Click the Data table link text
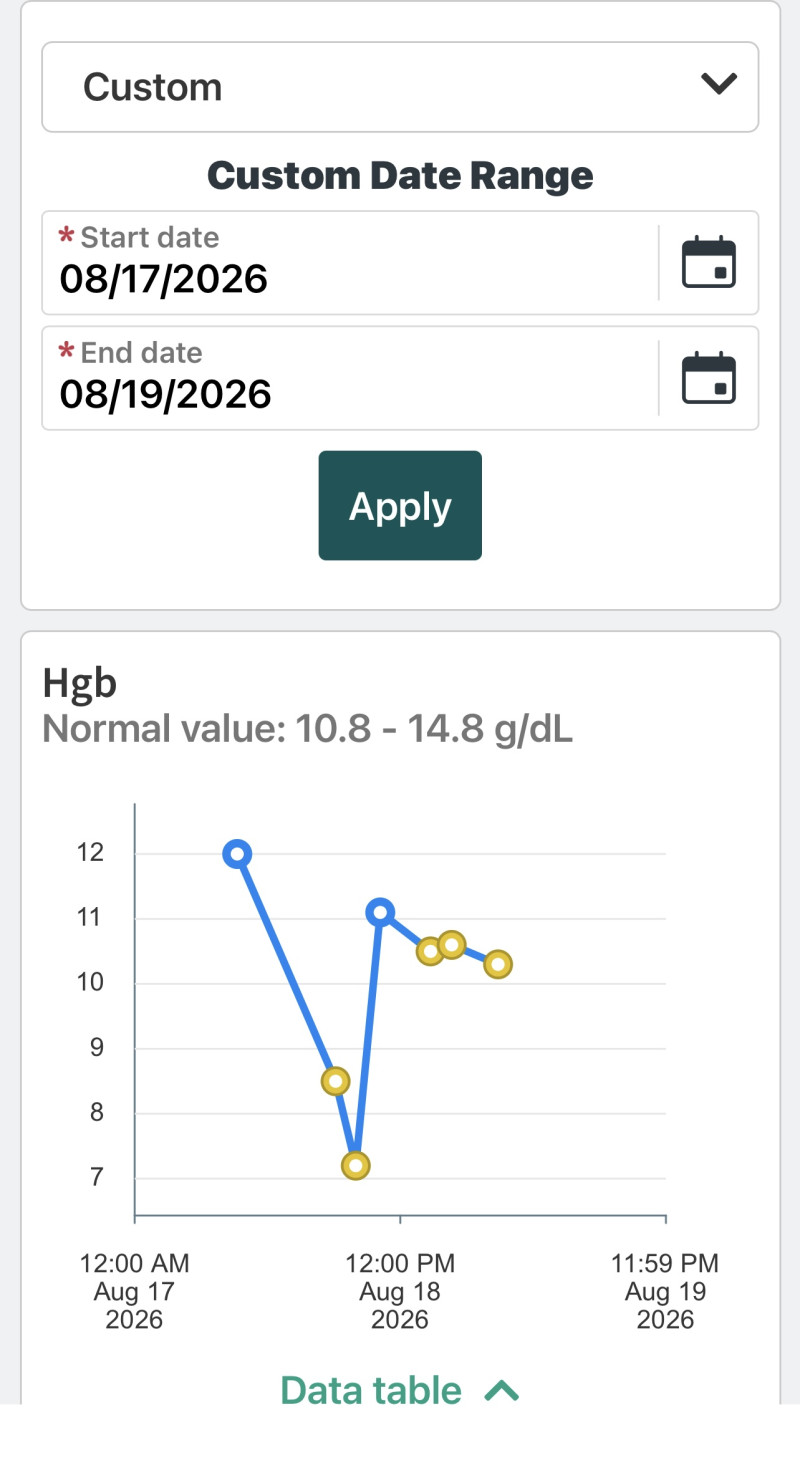This screenshot has width=800, height=1468. pos(371,1390)
